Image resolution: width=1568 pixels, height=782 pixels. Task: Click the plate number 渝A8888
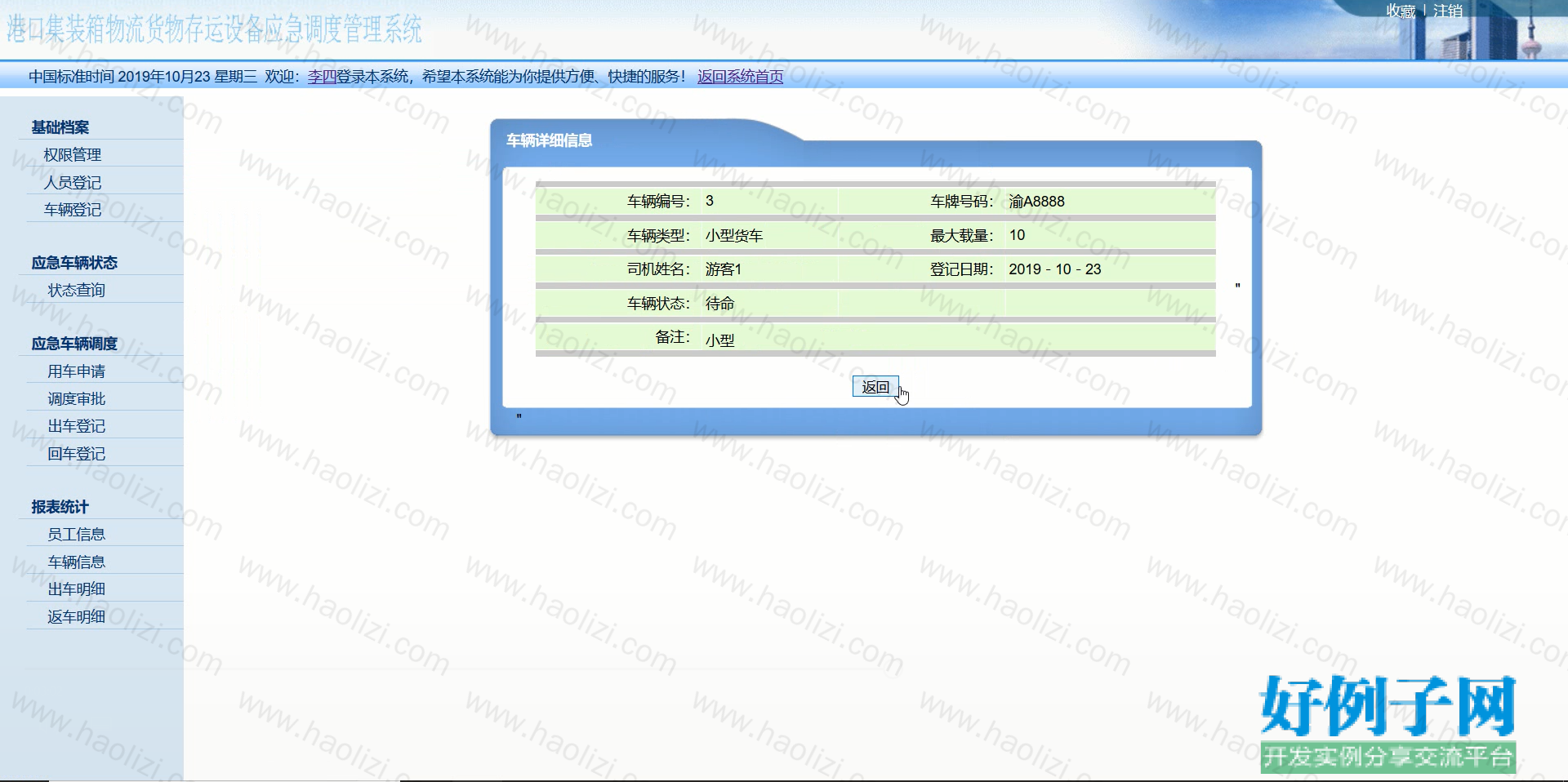click(x=1036, y=202)
